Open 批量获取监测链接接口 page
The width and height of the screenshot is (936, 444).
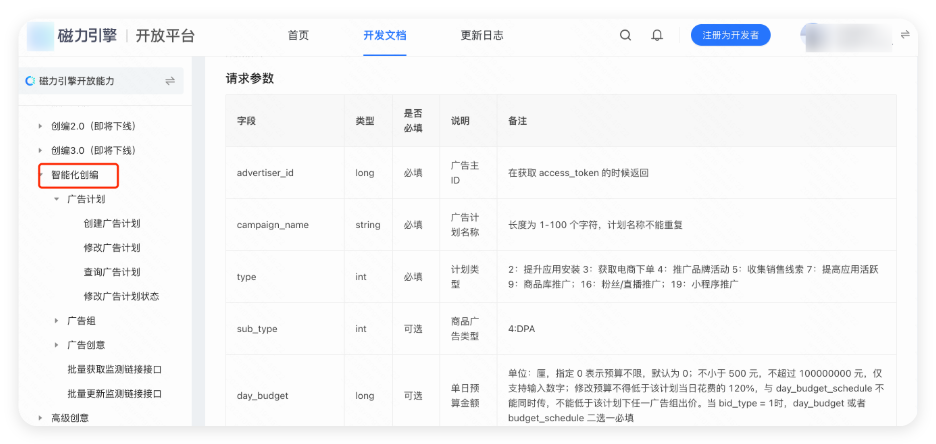(x=115, y=369)
